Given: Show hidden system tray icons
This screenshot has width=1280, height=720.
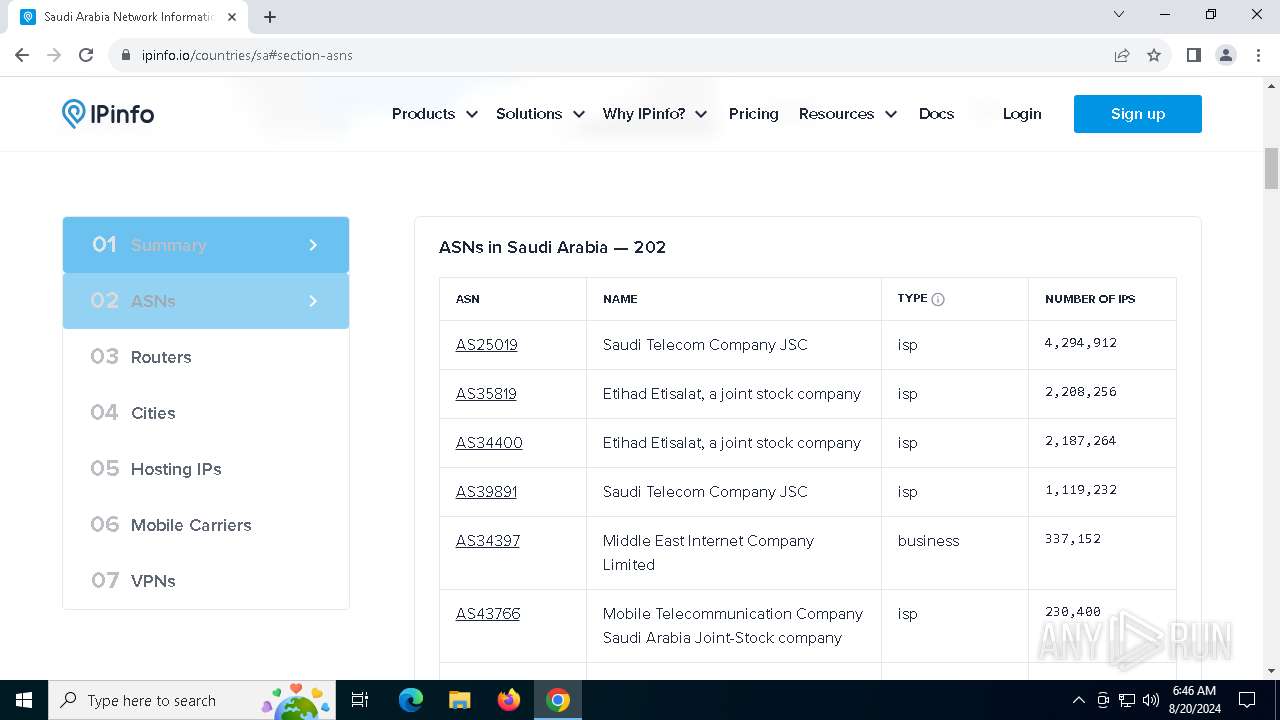Looking at the screenshot, I should click(x=1078, y=700).
